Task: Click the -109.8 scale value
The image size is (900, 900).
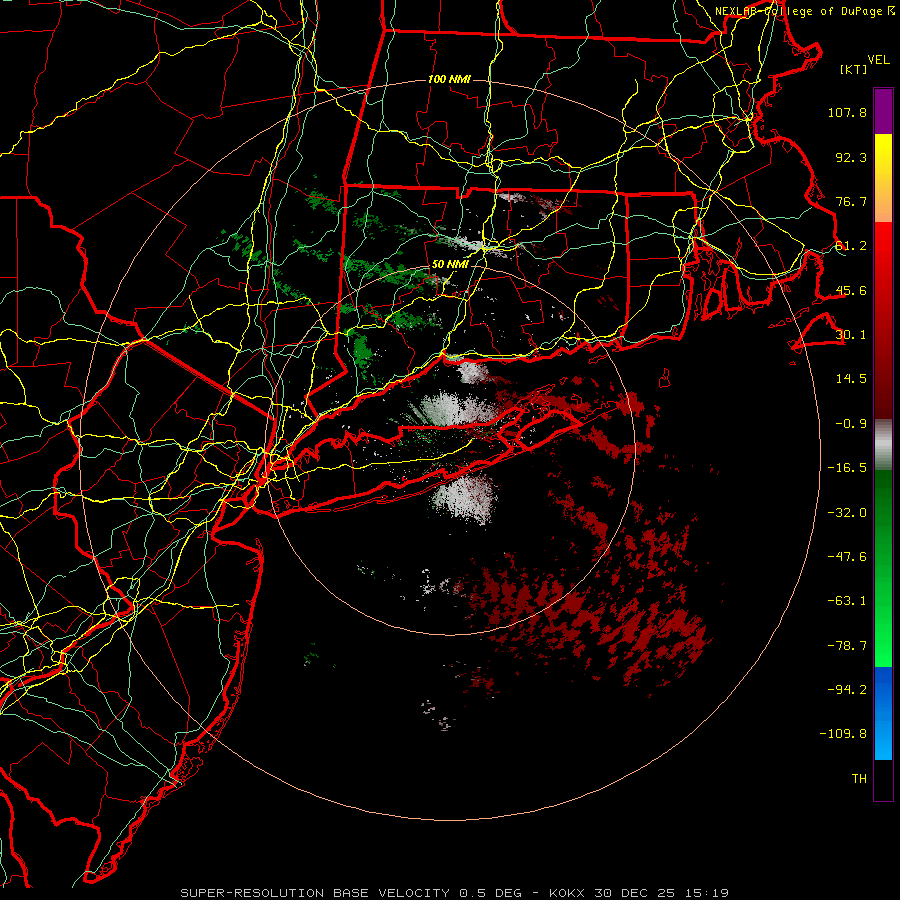Action: point(843,734)
